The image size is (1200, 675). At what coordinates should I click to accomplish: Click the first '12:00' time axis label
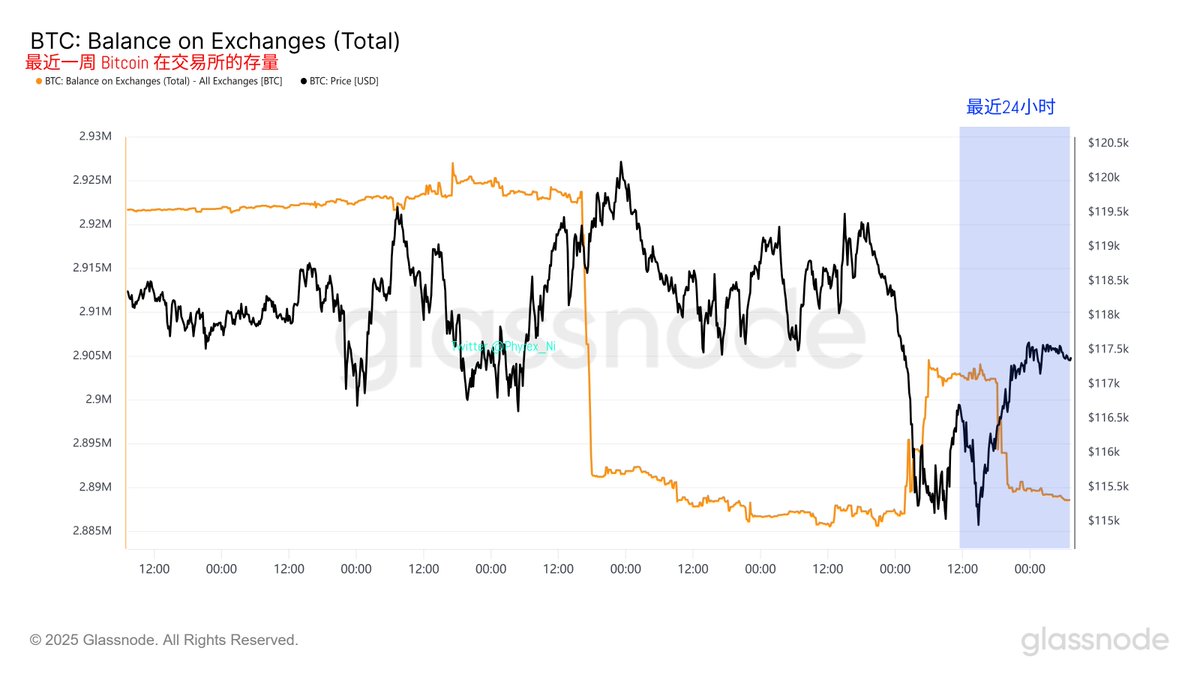[154, 569]
